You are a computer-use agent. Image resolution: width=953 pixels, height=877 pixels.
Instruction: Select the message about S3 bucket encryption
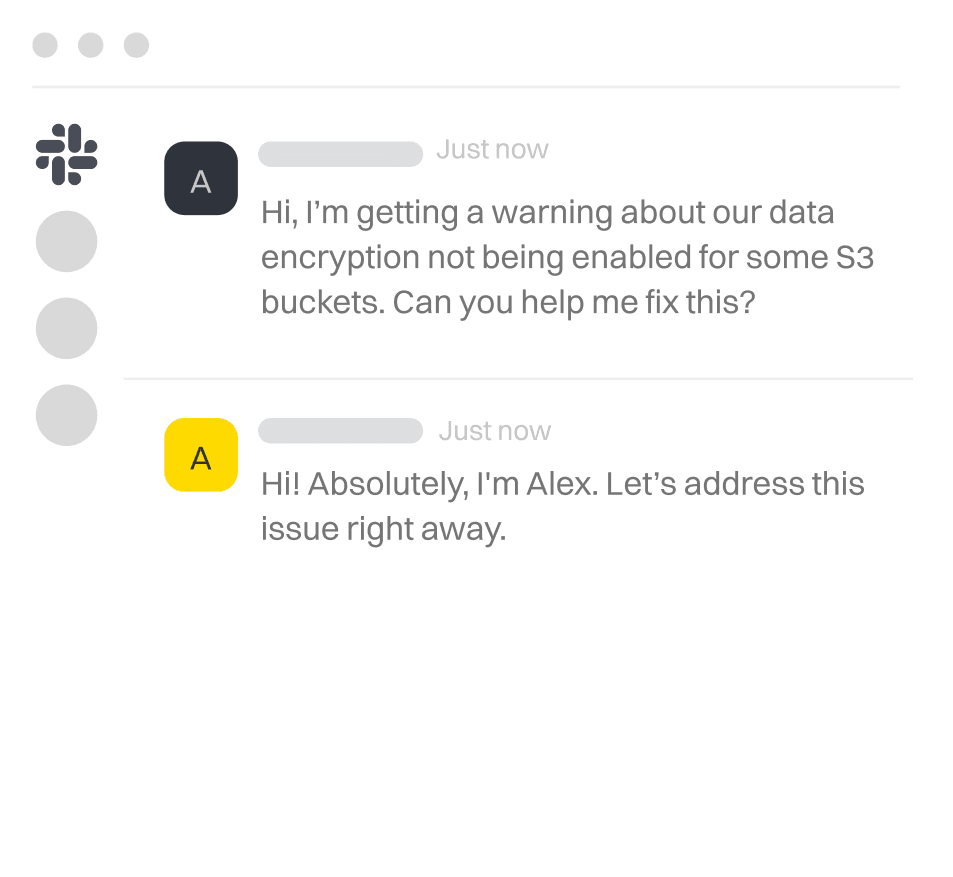(567, 257)
